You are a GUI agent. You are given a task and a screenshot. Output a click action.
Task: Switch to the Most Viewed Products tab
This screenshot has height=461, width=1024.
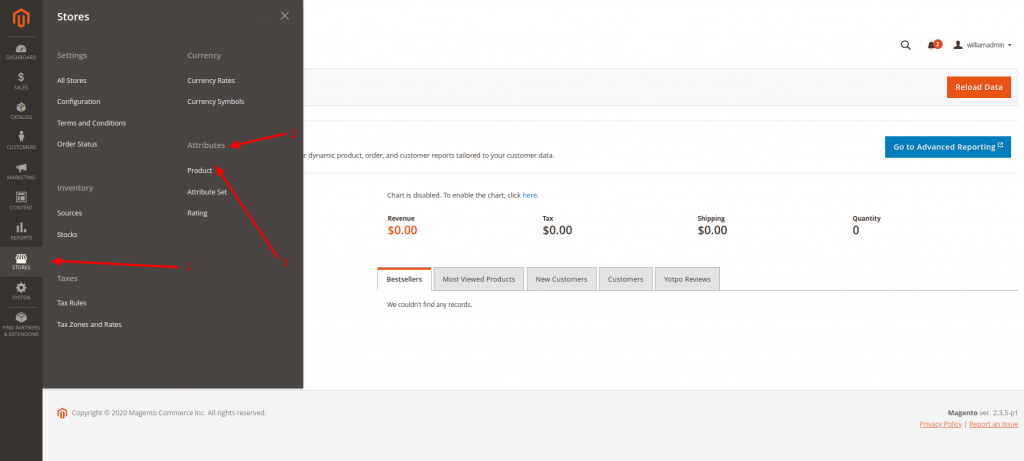click(x=478, y=279)
